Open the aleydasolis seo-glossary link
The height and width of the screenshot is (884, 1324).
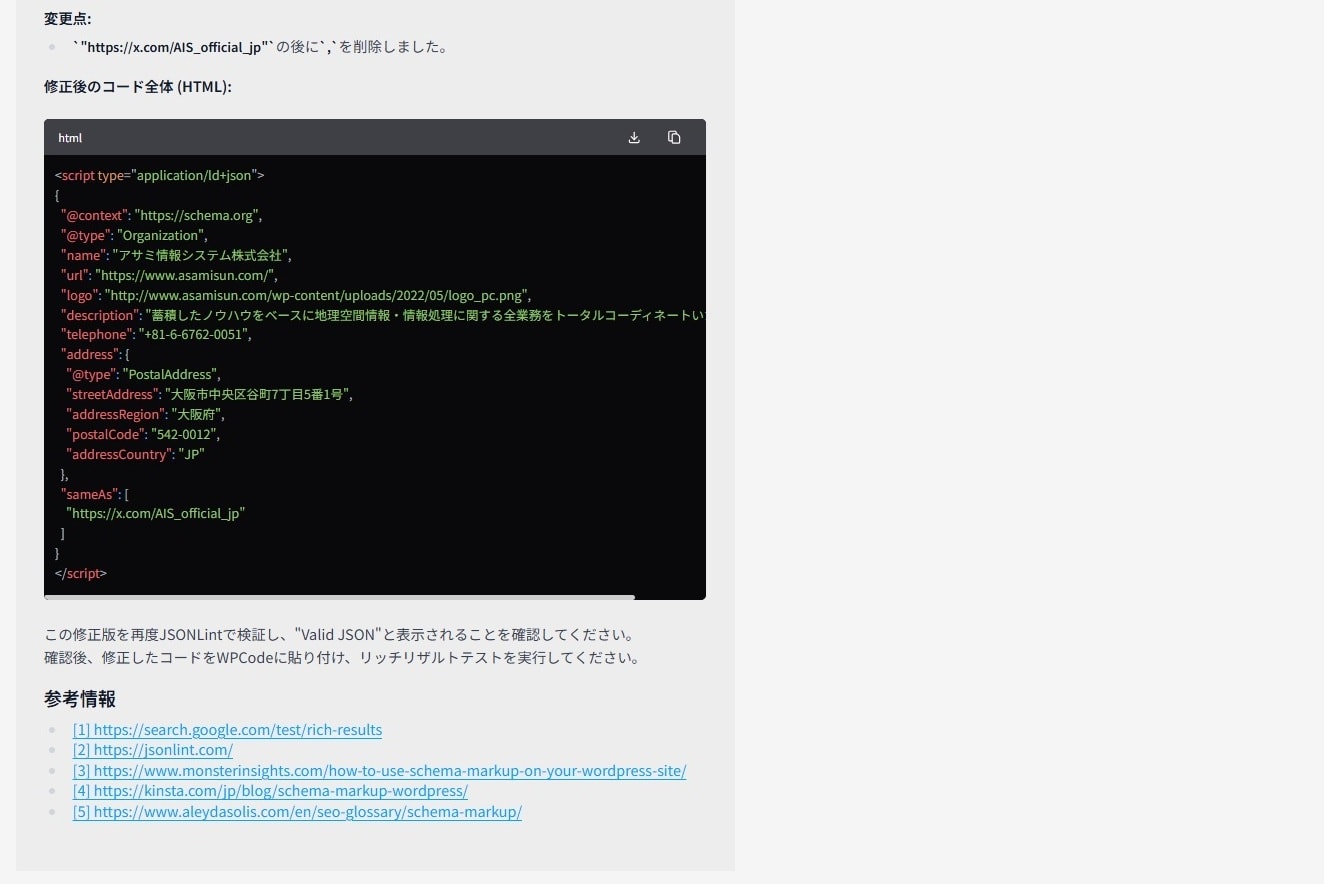[297, 811]
